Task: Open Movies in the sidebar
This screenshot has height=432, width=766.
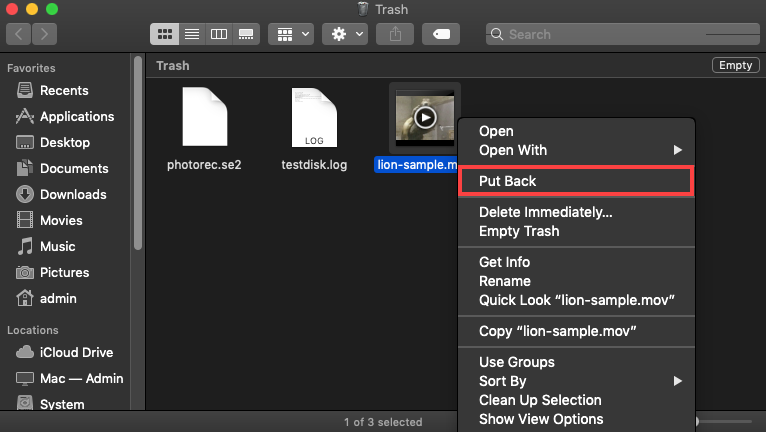Action: click(61, 220)
